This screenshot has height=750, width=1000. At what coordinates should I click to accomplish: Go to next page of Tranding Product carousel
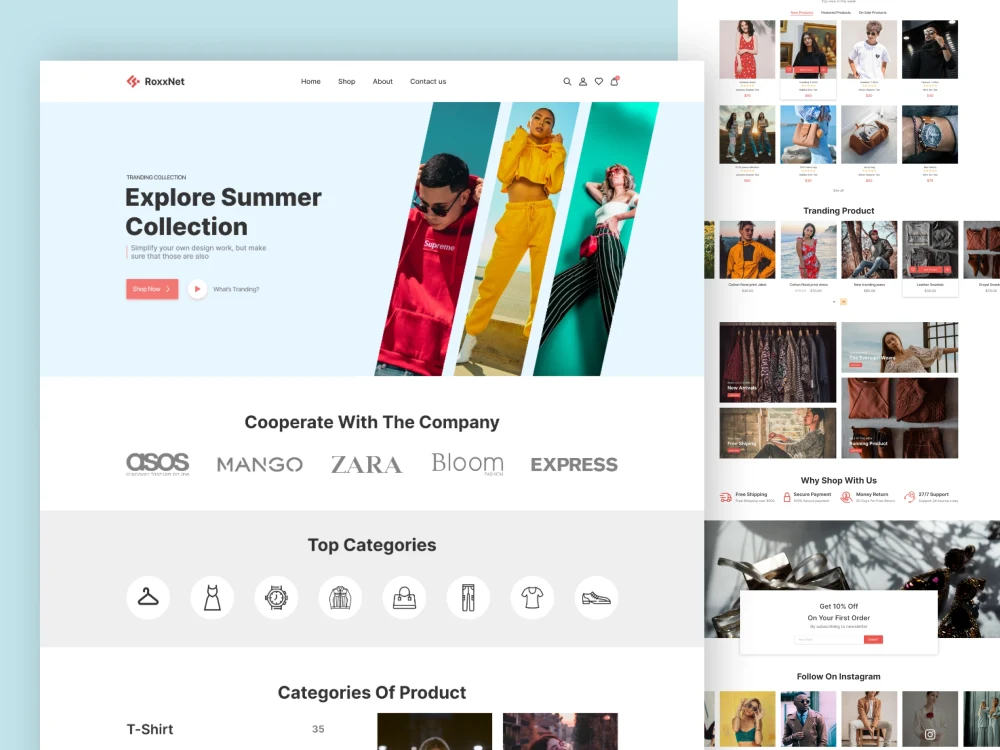click(x=843, y=302)
